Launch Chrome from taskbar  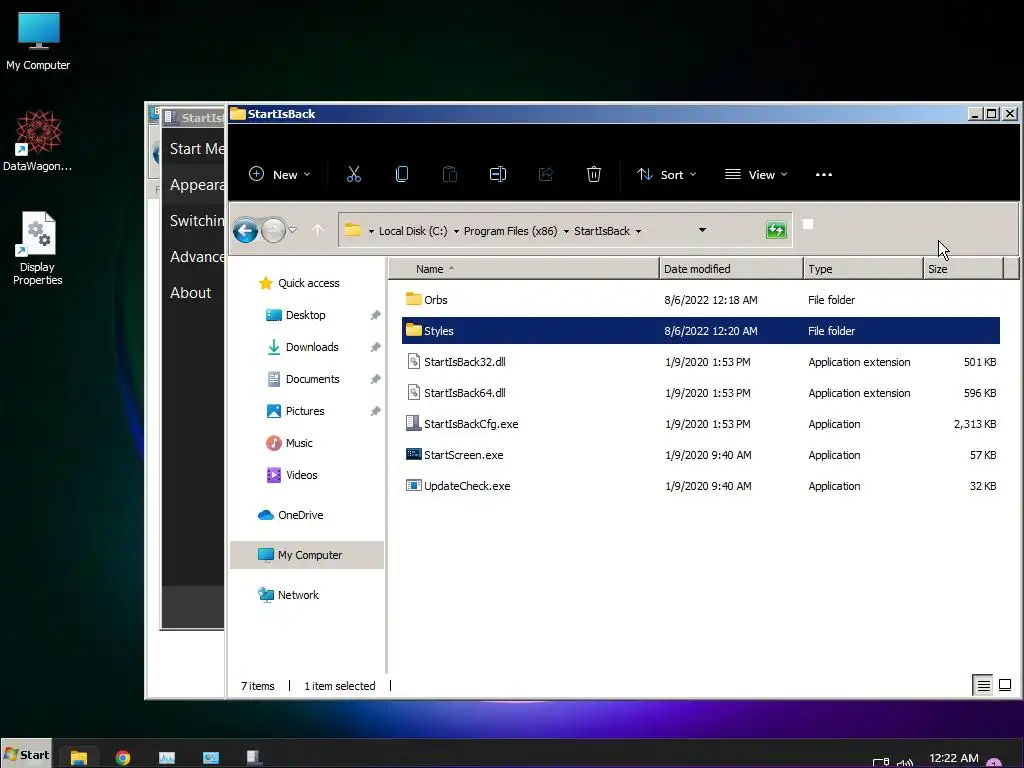[123, 758]
